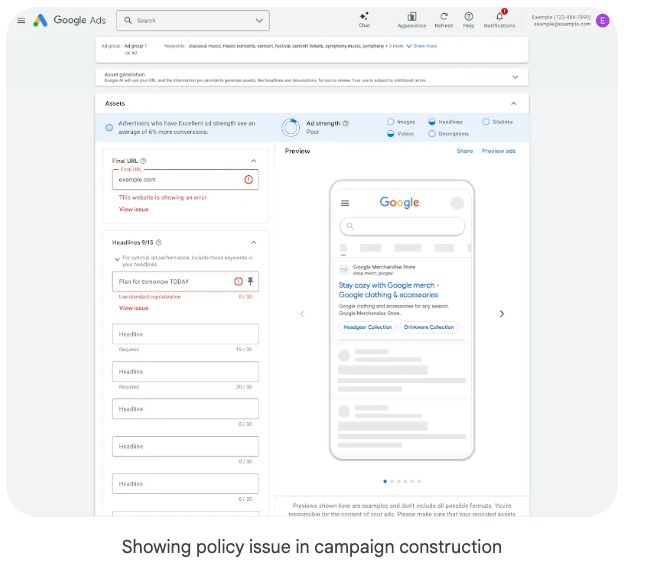Click the Google Merchandise Store favicon
The image size is (647, 568).
click(x=344, y=270)
